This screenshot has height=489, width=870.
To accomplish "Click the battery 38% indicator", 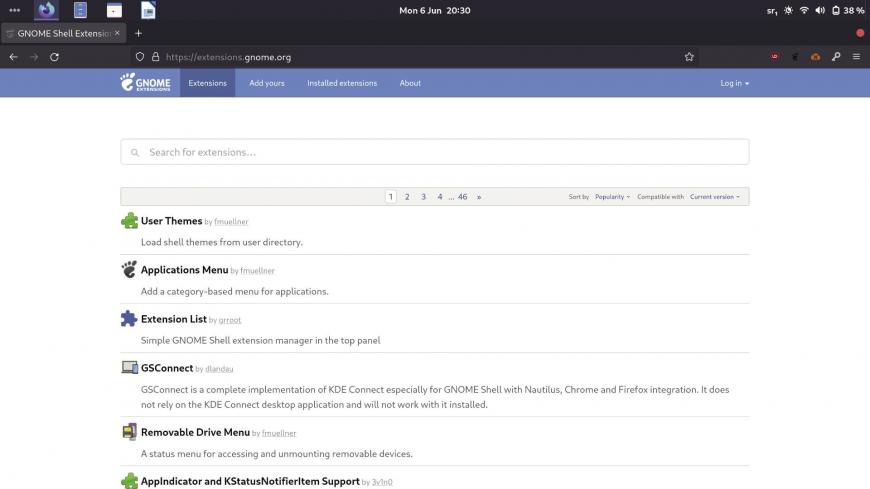I will pos(847,11).
